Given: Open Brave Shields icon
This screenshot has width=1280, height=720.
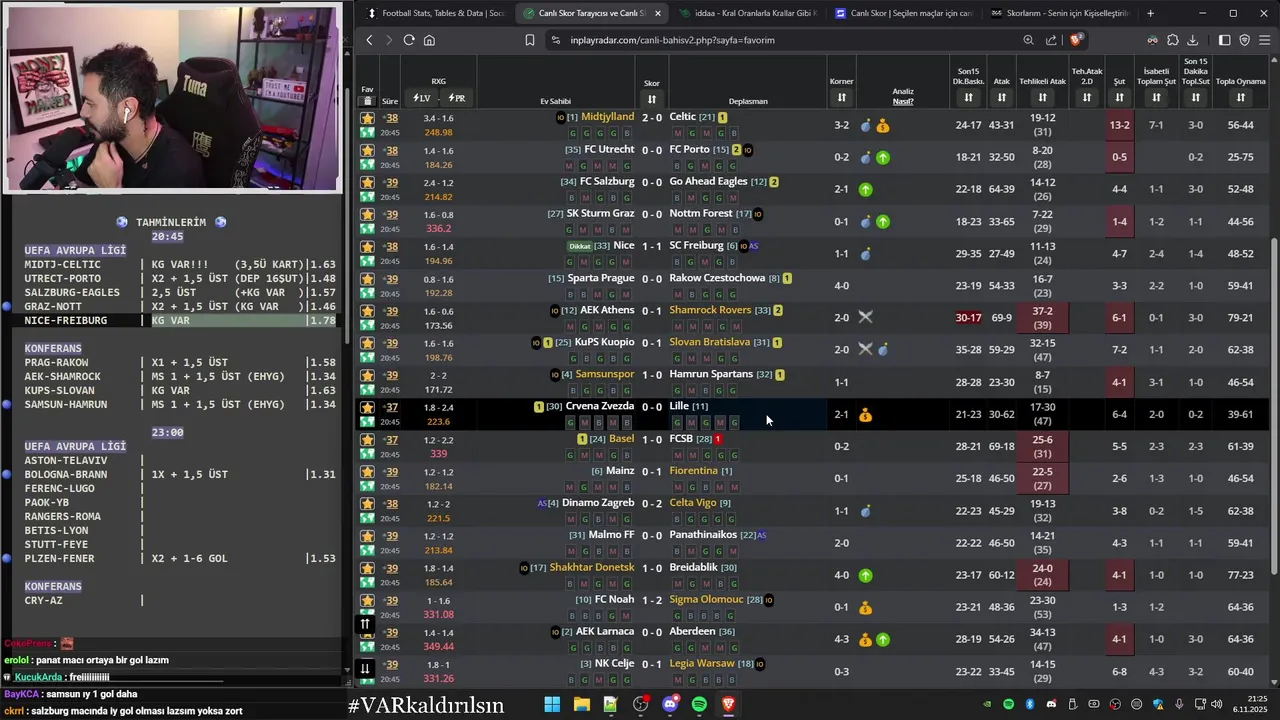Looking at the screenshot, I should click(x=1075, y=40).
